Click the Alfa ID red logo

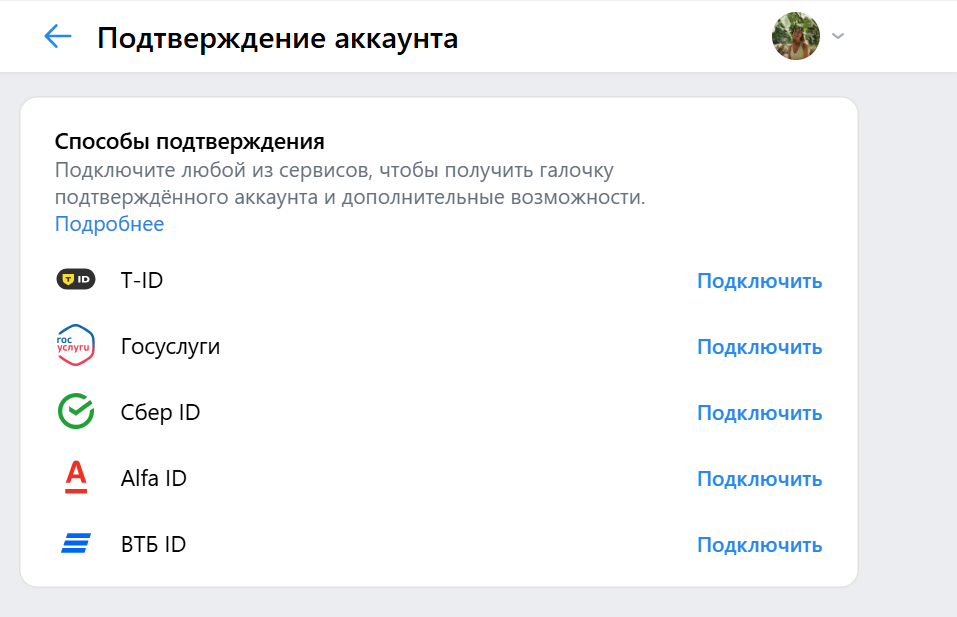76,478
